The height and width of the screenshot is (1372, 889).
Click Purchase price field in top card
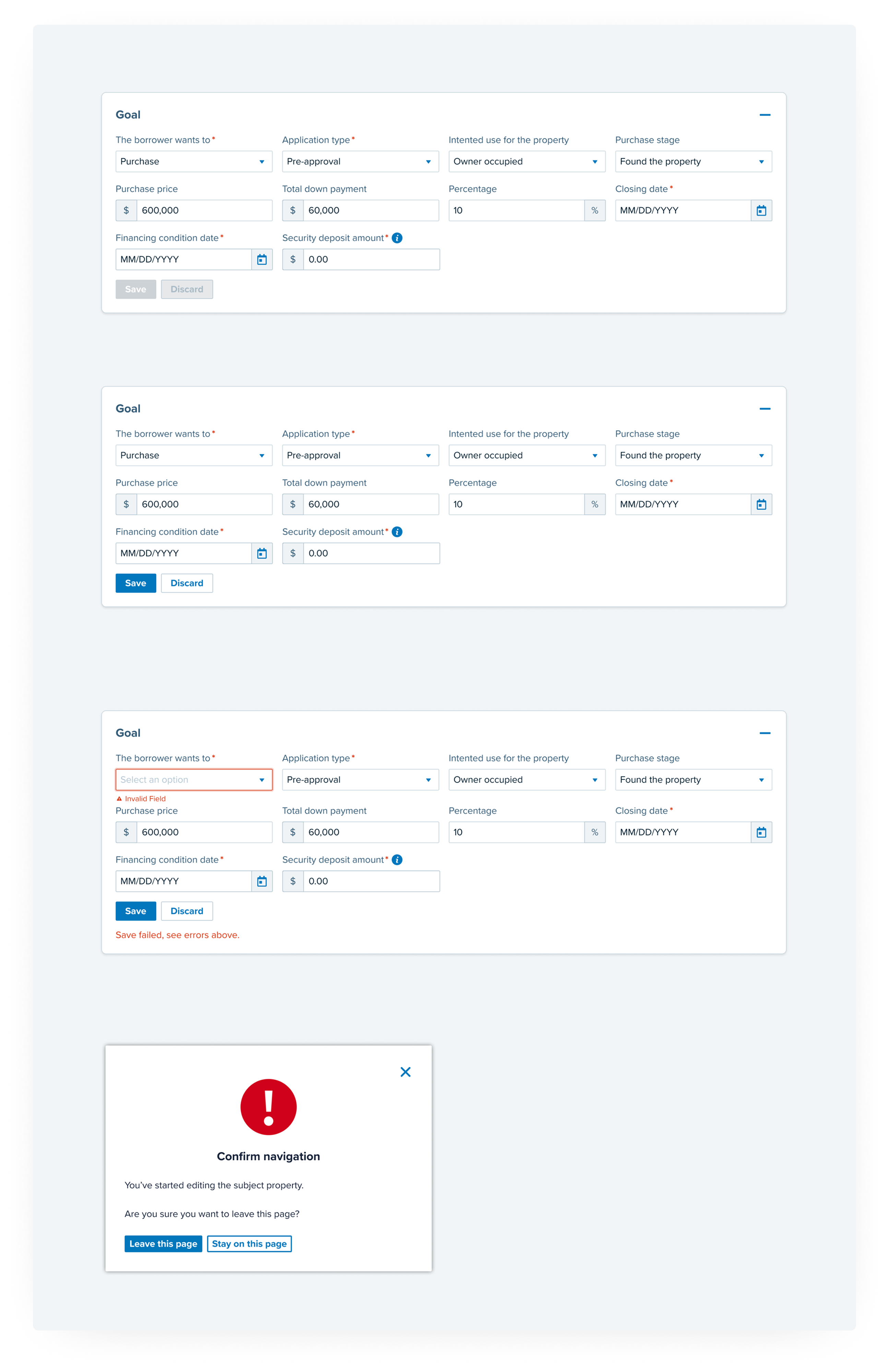204,210
